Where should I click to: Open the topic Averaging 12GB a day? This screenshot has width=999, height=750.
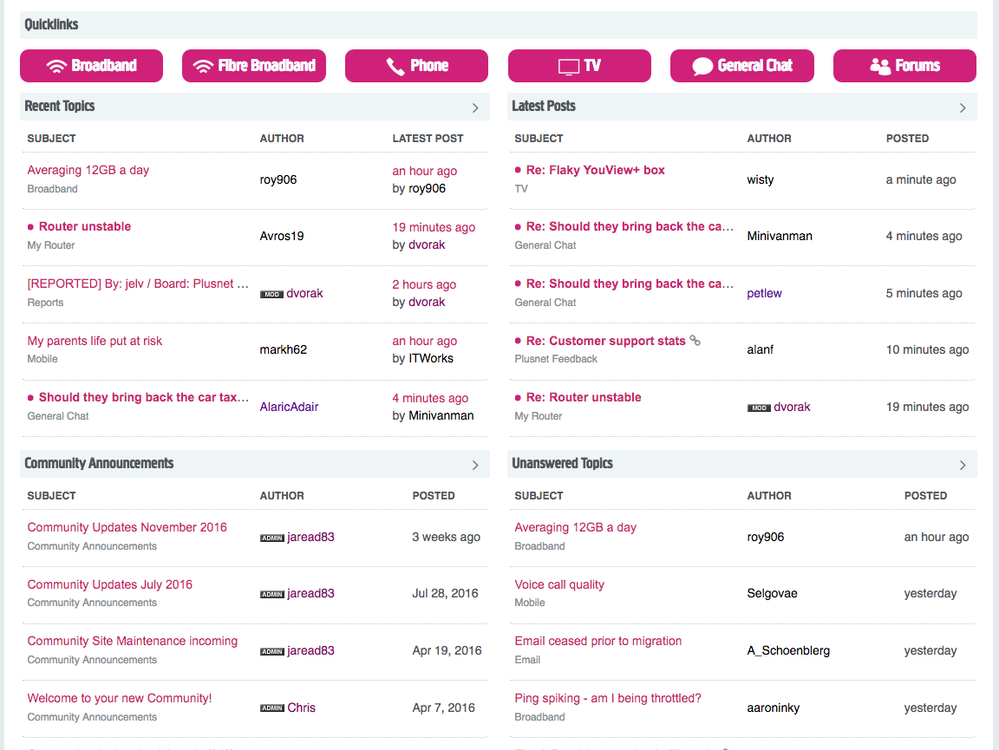[x=87, y=170]
